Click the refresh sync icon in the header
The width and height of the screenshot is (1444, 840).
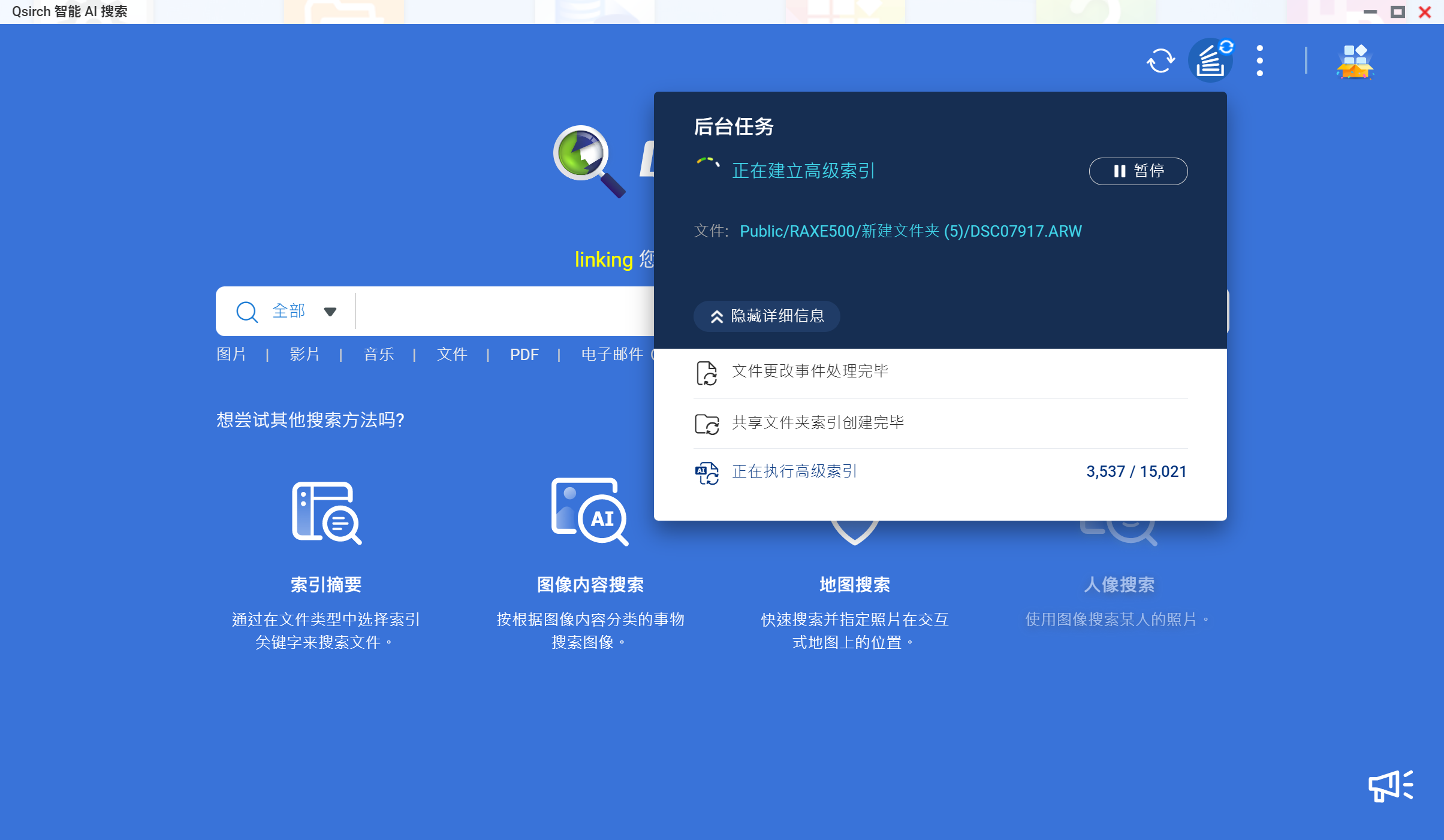click(1160, 61)
